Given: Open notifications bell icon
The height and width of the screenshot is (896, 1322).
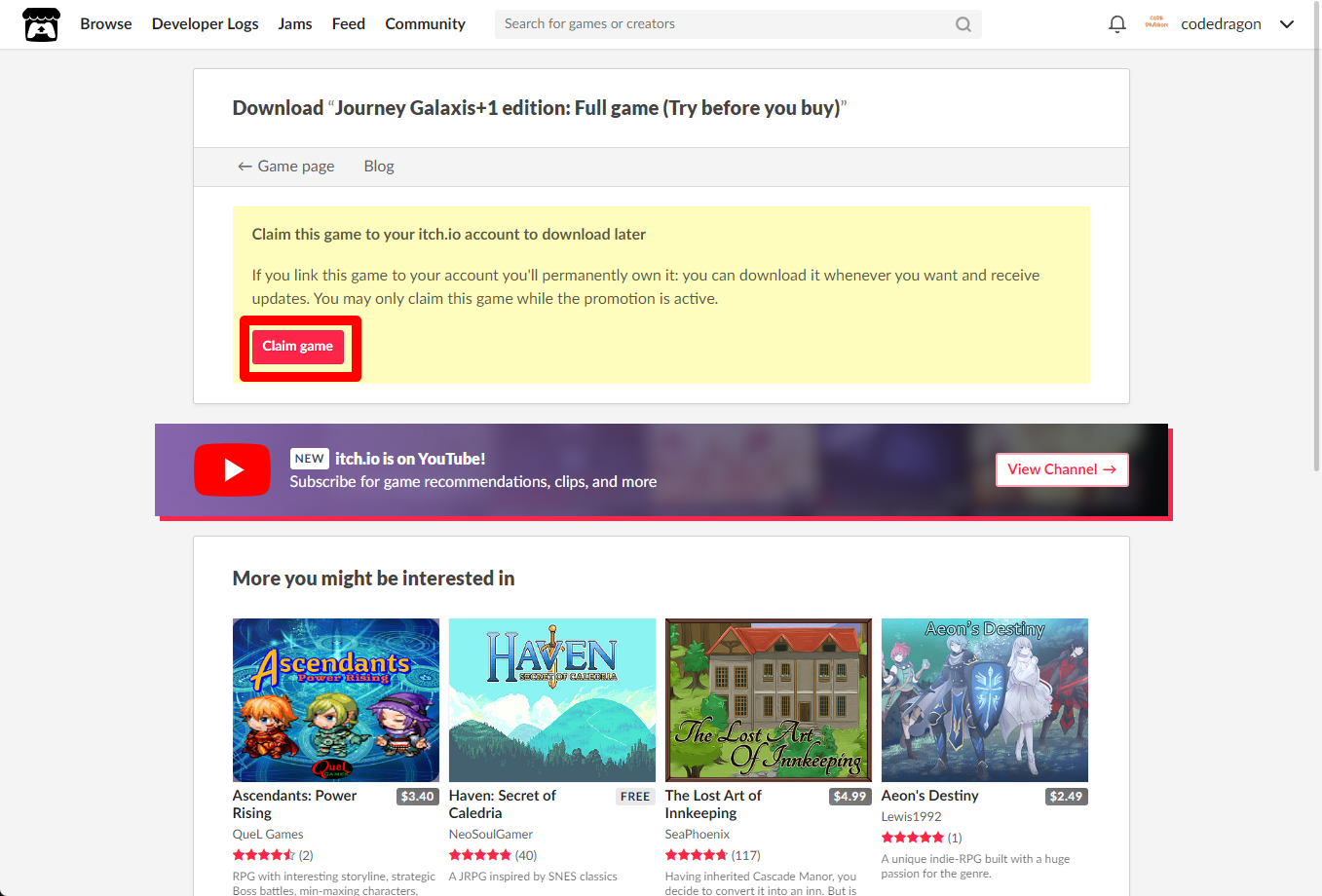Looking at the screenshot, I should pos(1117,24).
